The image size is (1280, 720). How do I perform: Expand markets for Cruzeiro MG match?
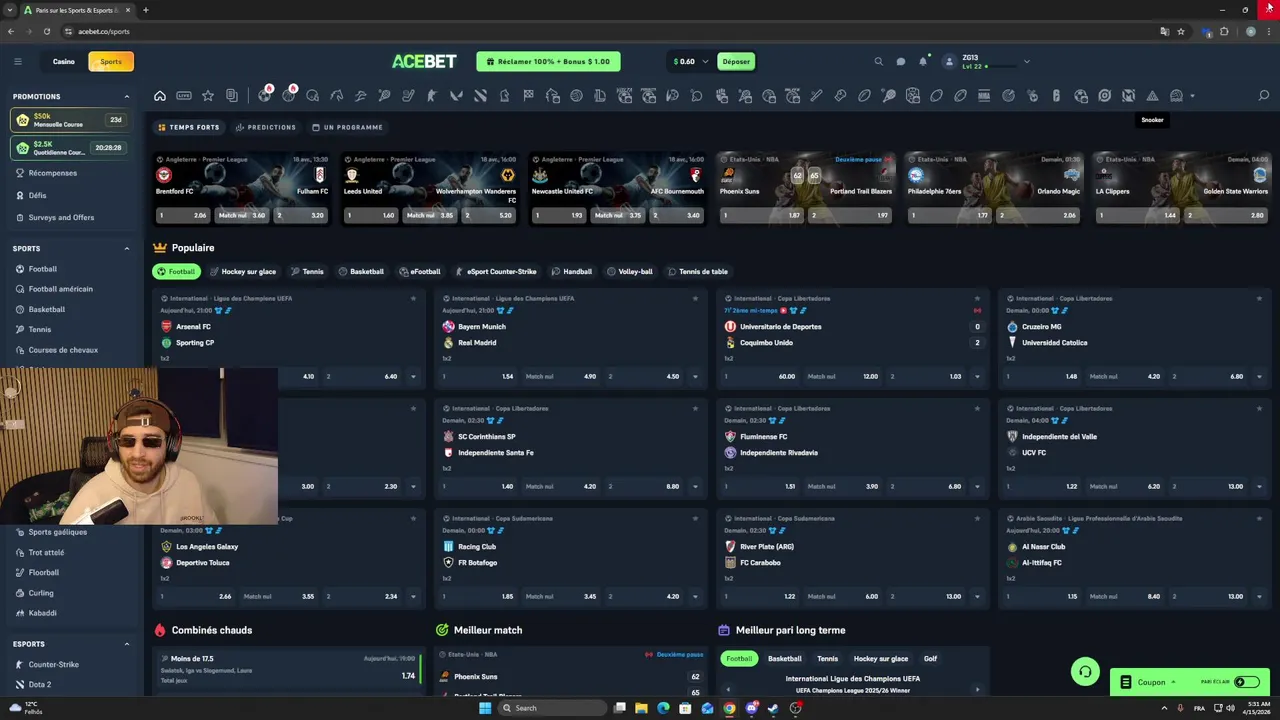coord(1259,377)
